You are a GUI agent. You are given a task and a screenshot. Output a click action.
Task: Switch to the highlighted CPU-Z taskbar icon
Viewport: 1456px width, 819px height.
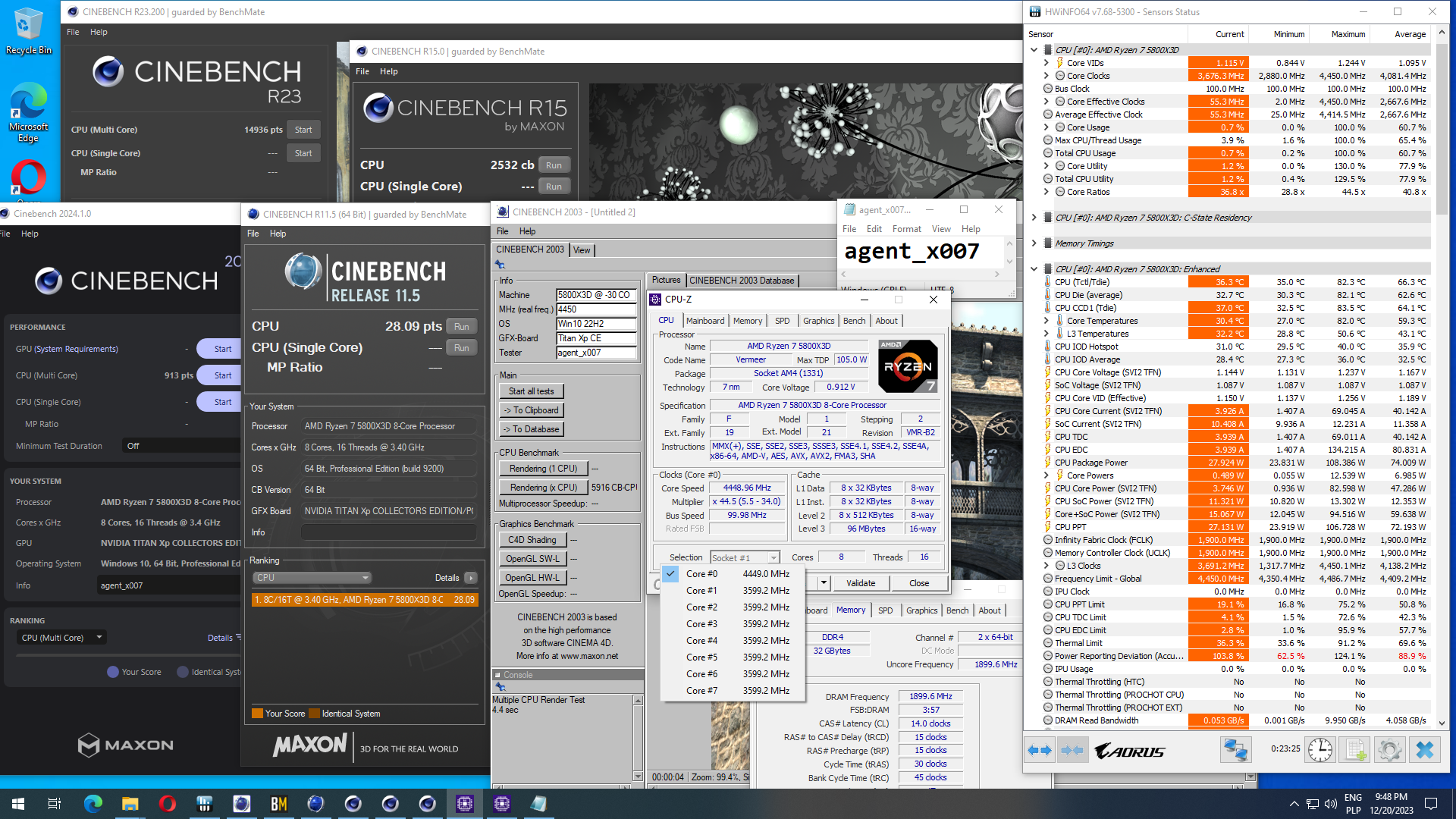[464, 804]
